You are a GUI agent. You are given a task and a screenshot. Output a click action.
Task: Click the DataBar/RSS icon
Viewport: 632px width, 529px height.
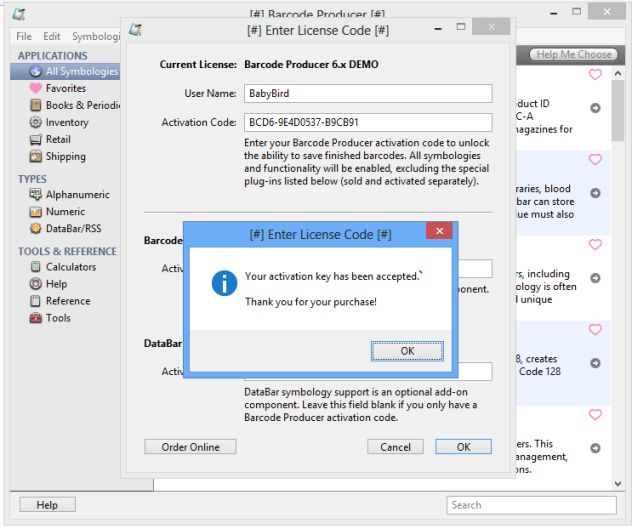(35, 229)
